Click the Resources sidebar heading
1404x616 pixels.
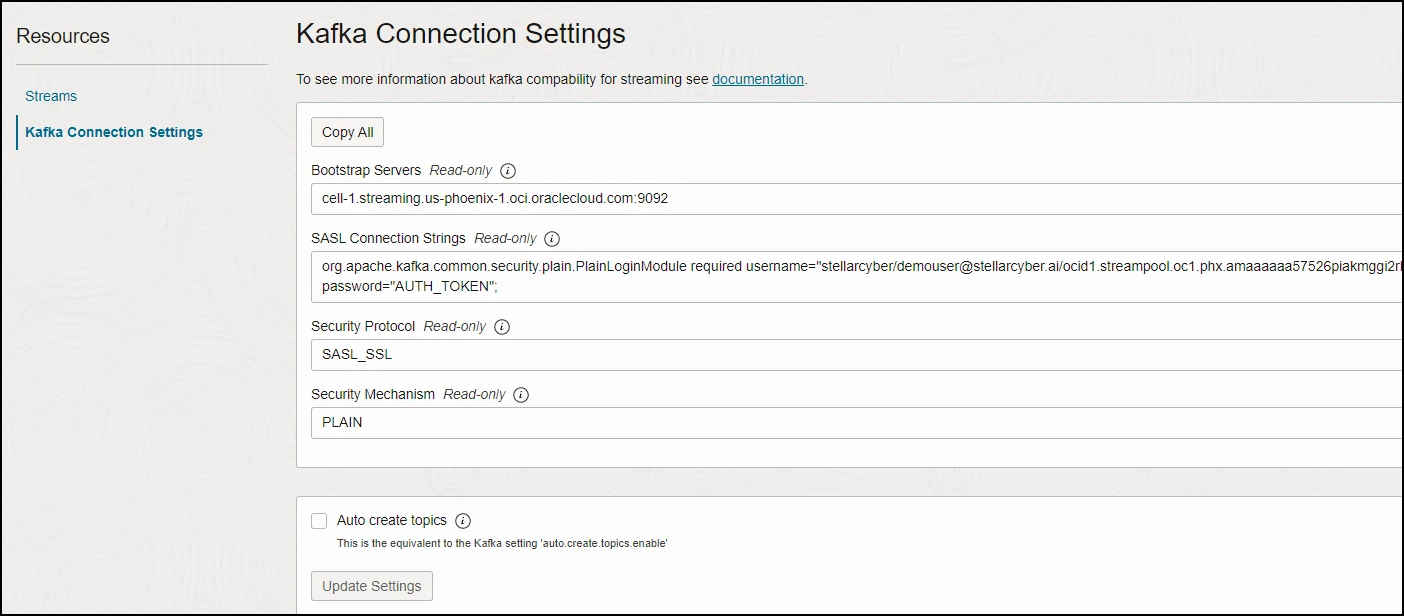(x=63, y=36)
